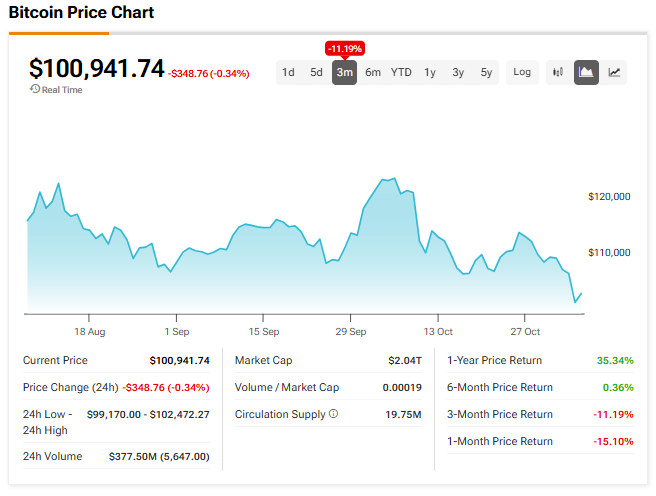Switch to line chart view

(x=614, y=72)
